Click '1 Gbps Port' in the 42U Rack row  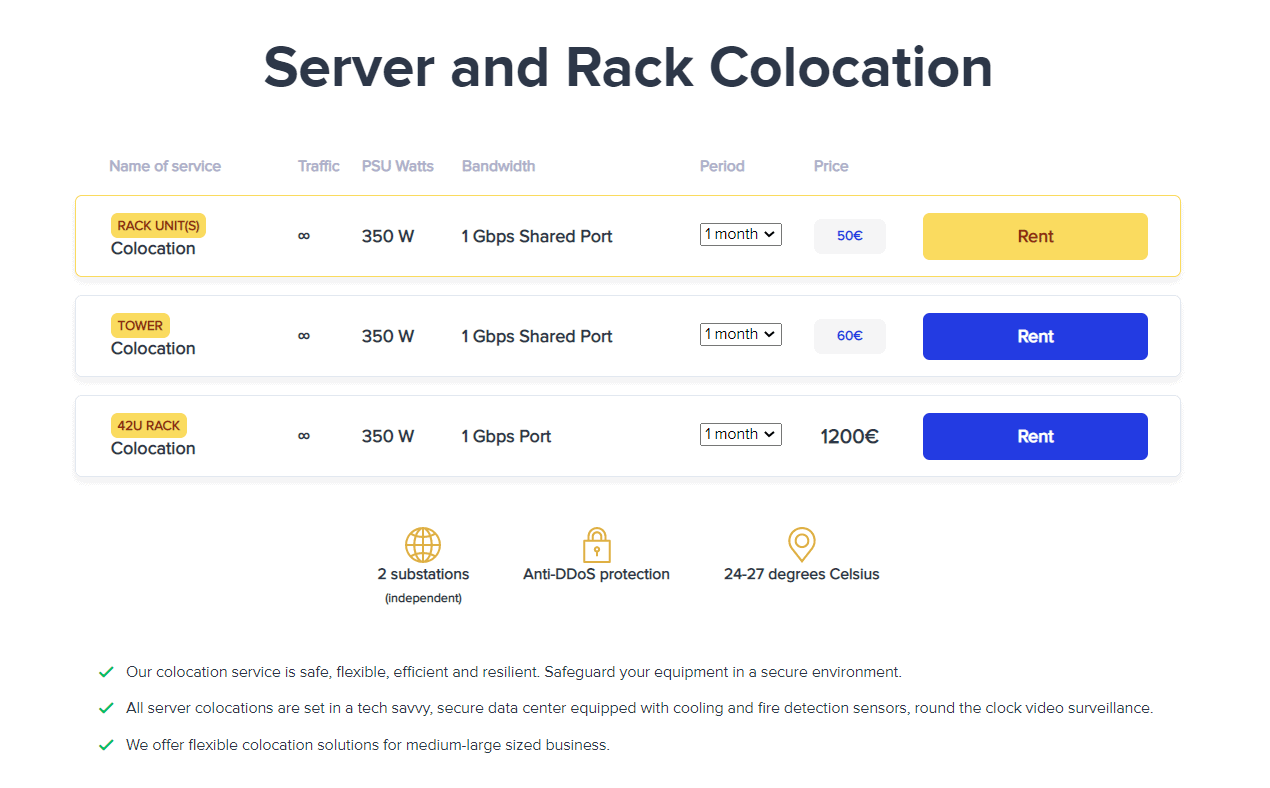tap(506, 436)
